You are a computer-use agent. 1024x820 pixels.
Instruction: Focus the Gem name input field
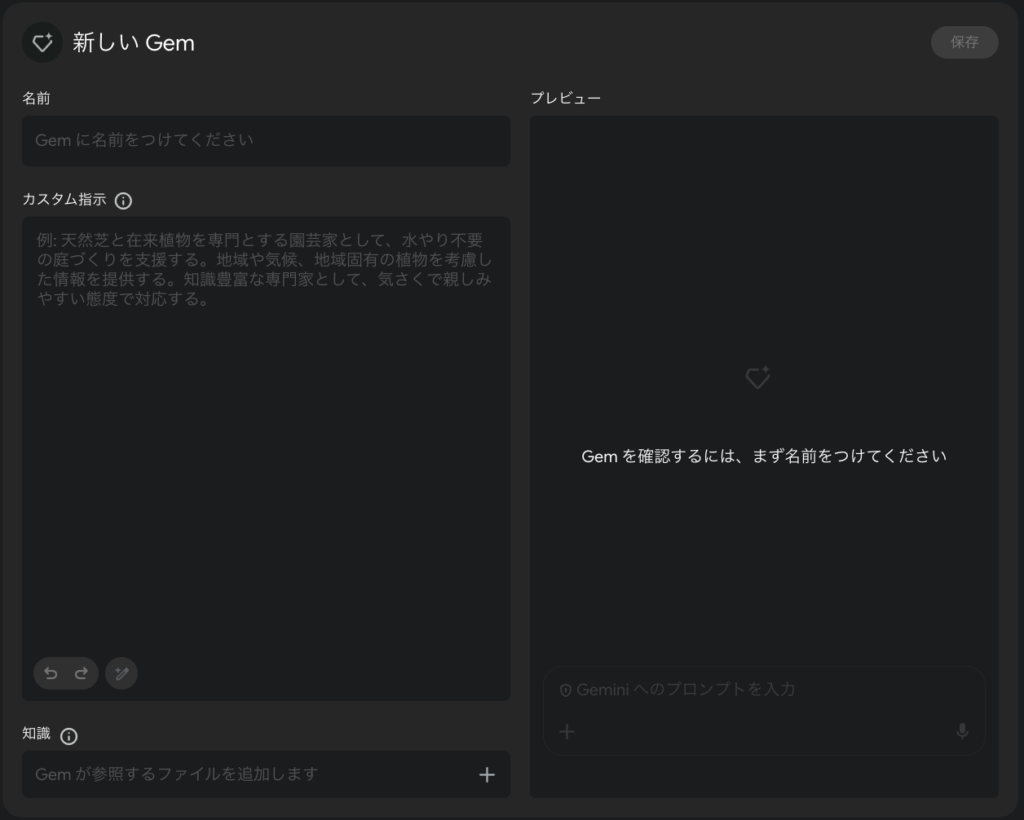click(265, 141)
